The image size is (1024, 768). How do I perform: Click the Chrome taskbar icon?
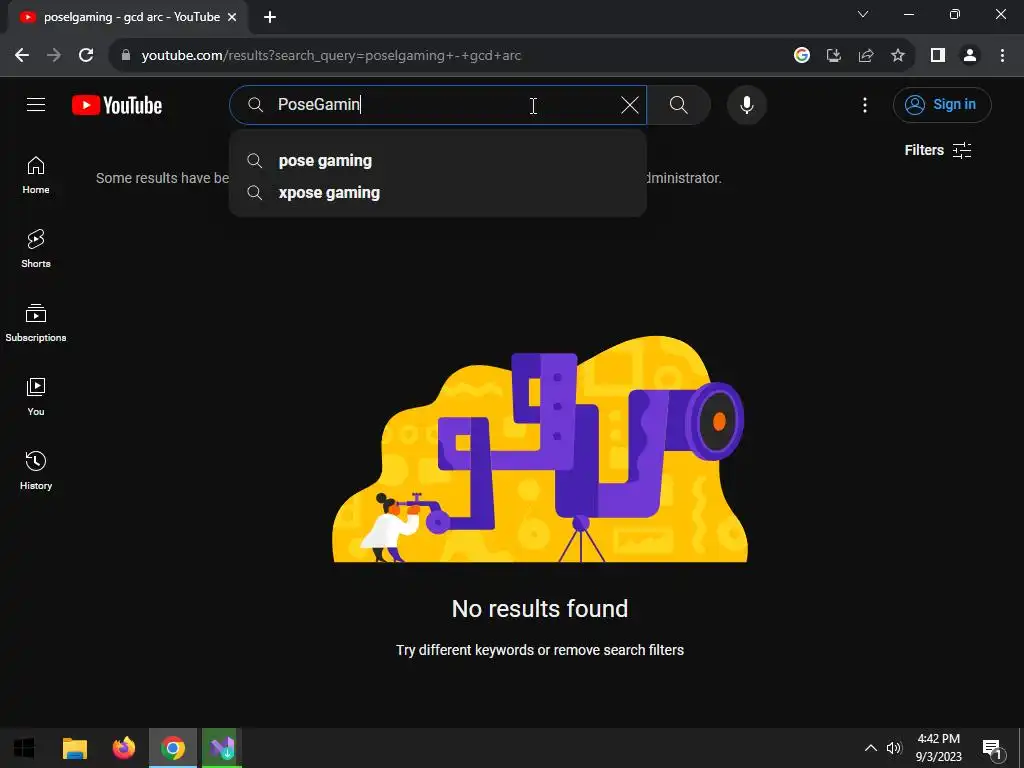[172, 748]
